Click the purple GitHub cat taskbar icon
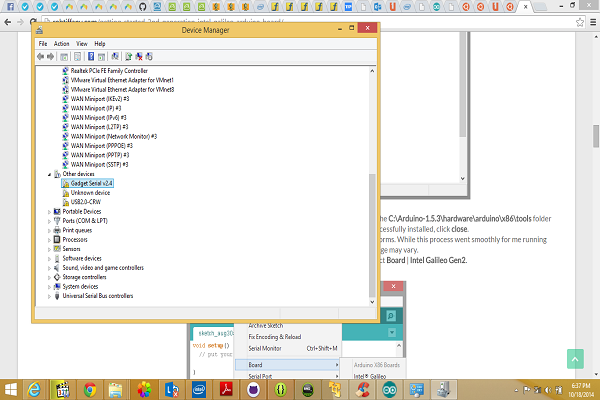 point(253,390)
